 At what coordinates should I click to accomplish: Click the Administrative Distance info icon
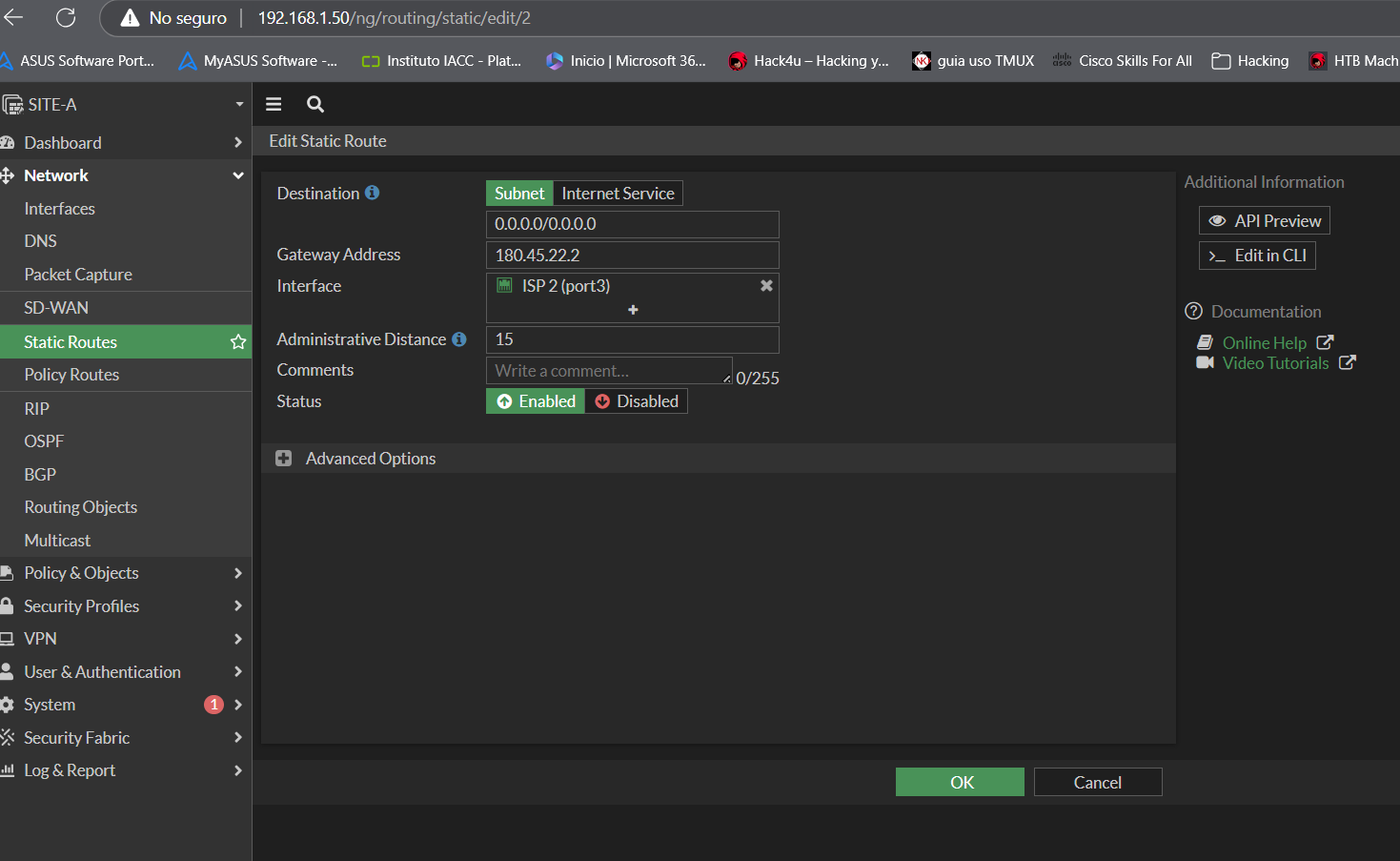[459, 339]
